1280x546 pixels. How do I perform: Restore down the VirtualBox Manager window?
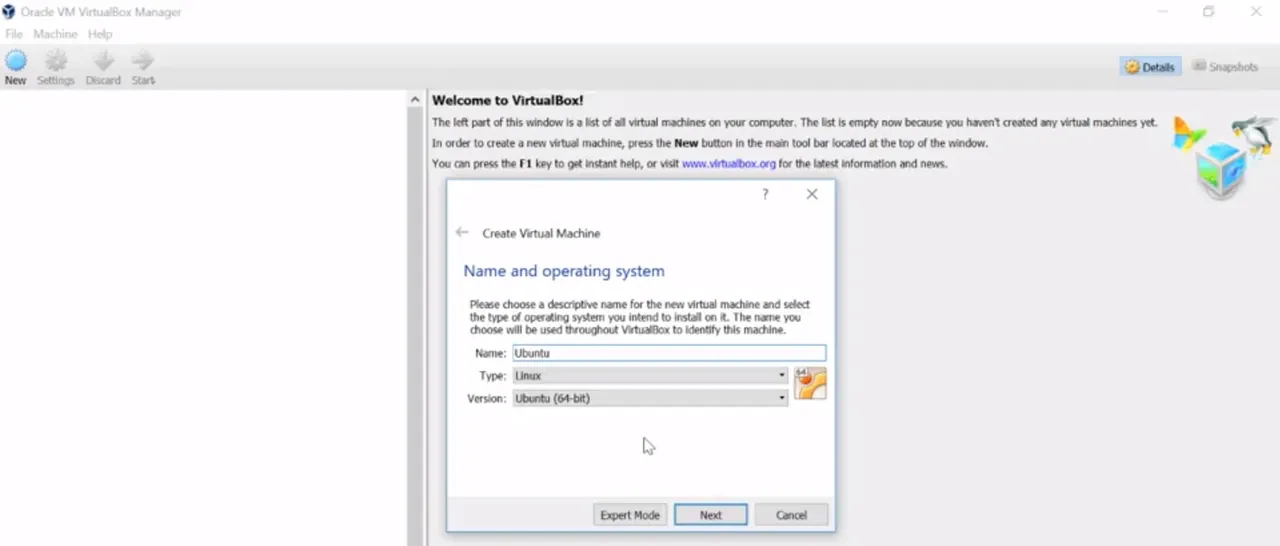click(1208, 12)
